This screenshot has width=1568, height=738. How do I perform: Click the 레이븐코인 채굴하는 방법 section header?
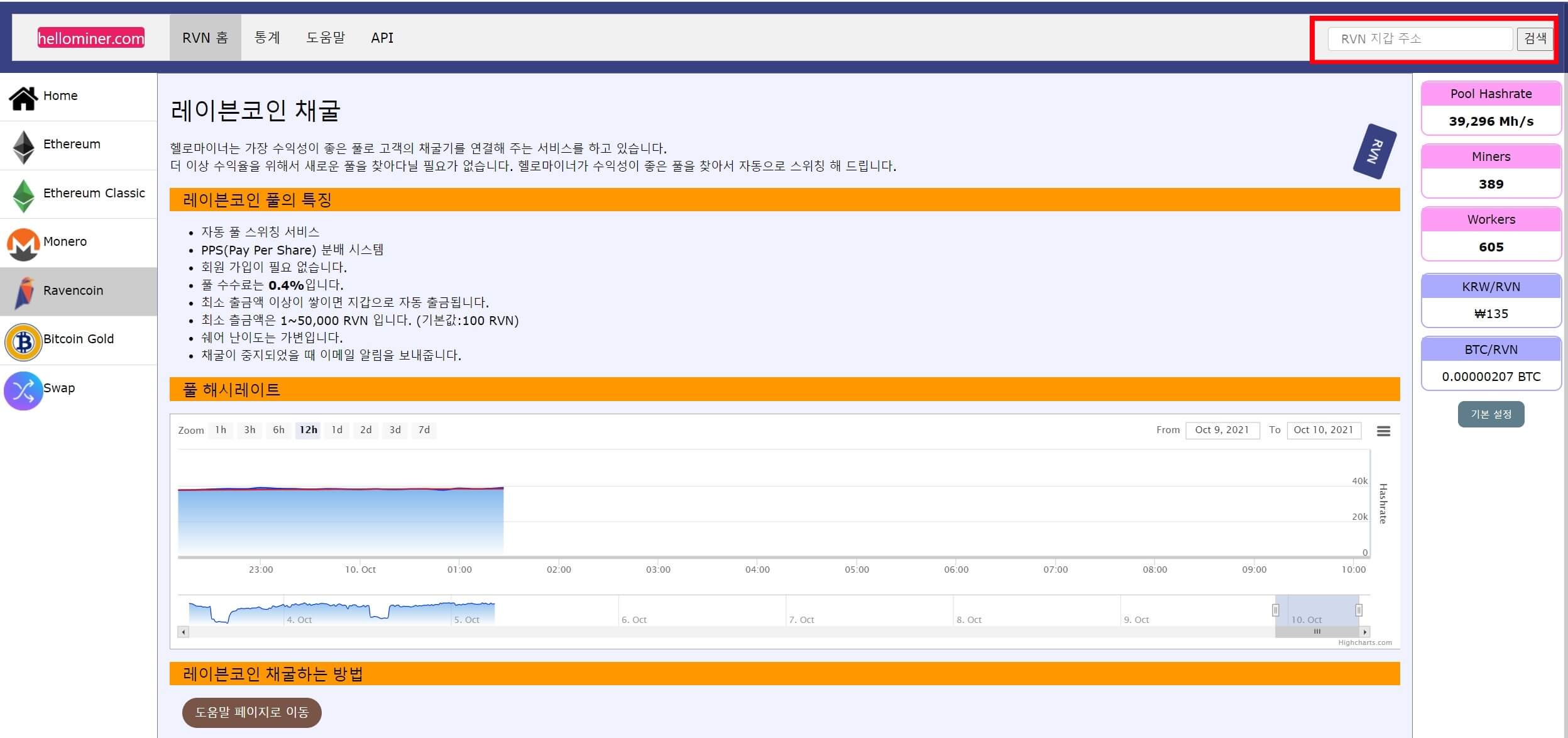[784, 674]
